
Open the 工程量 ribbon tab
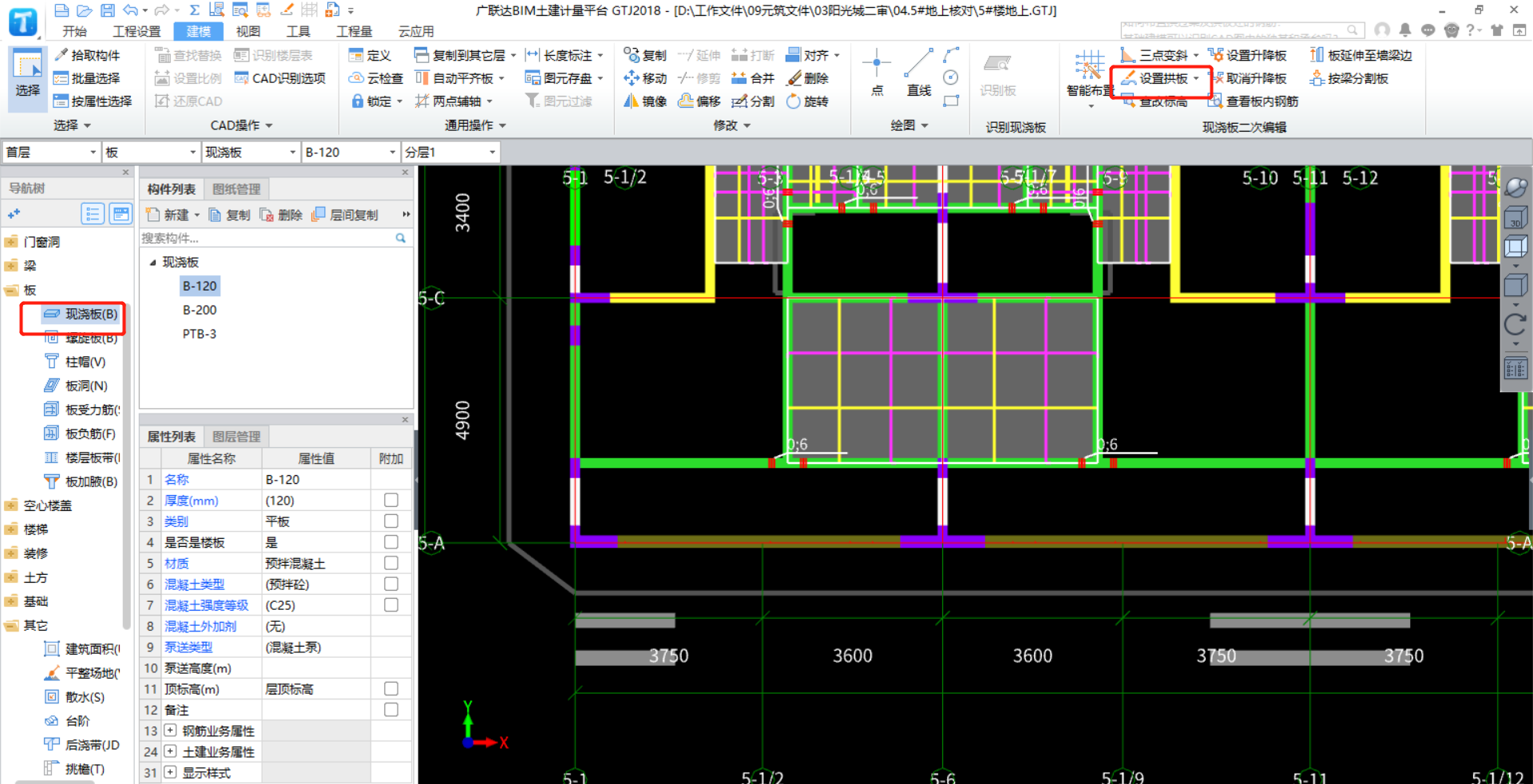[355, 31]
